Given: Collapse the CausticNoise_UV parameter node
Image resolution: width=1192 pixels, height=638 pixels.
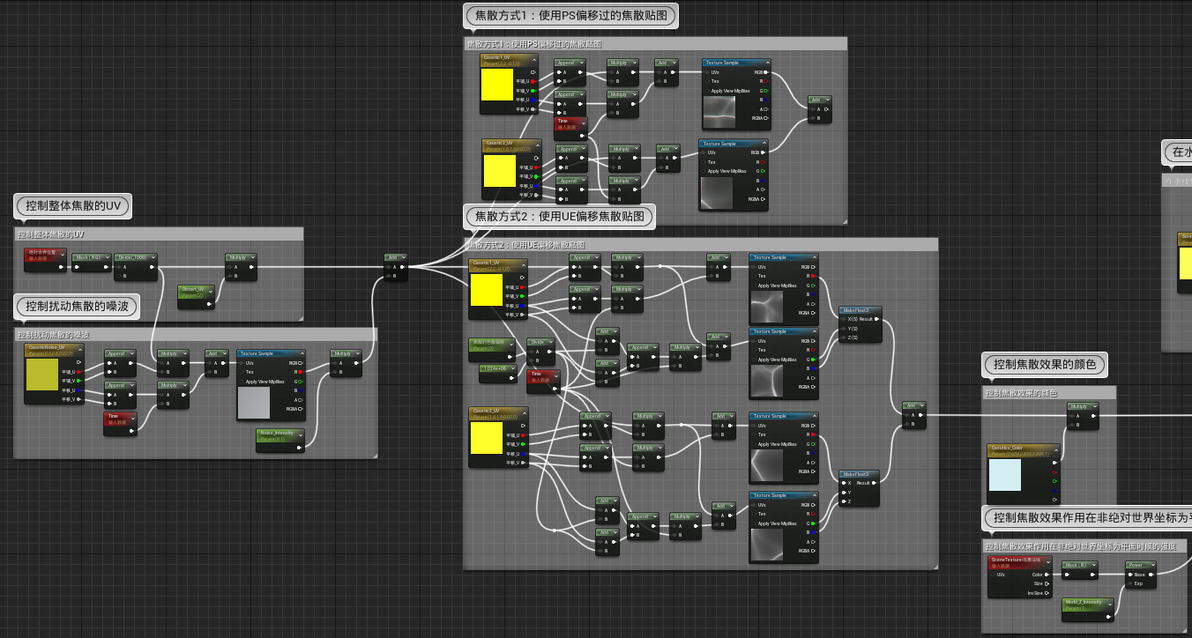Looking at the screenshot, I should pyautogui.click(x=79, y=348).
